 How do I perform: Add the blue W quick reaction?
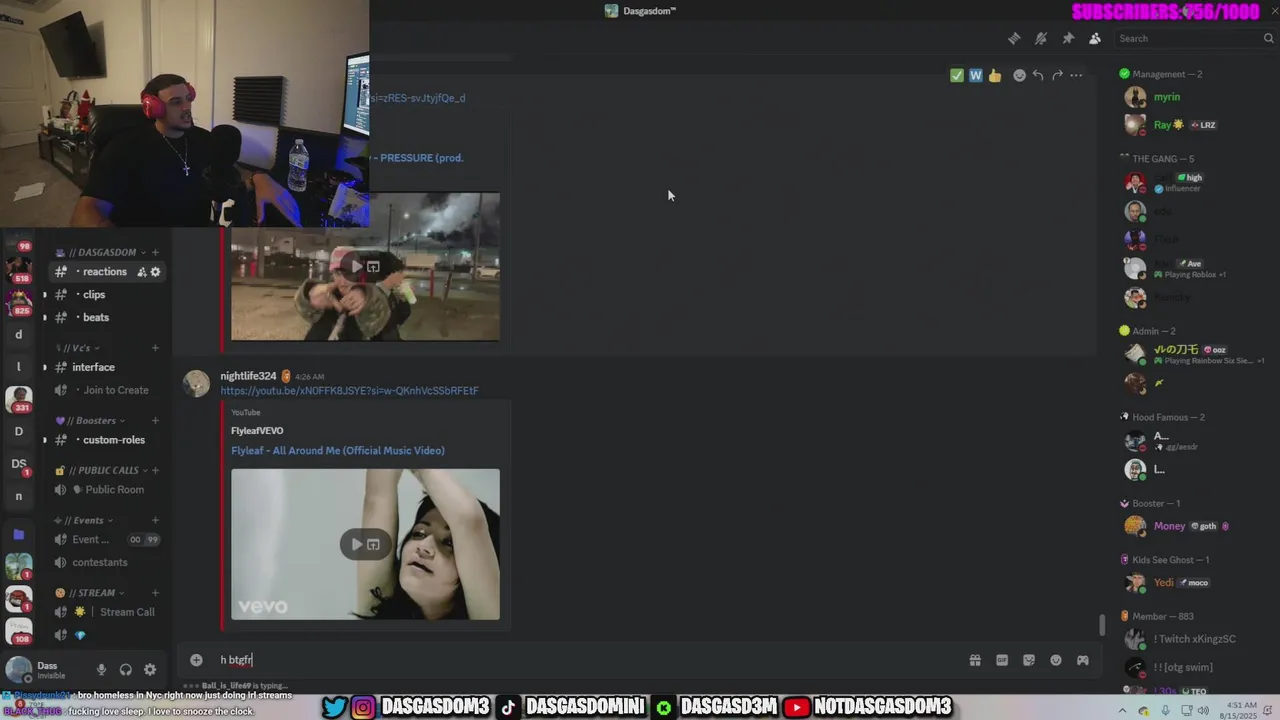pos(975,75)
